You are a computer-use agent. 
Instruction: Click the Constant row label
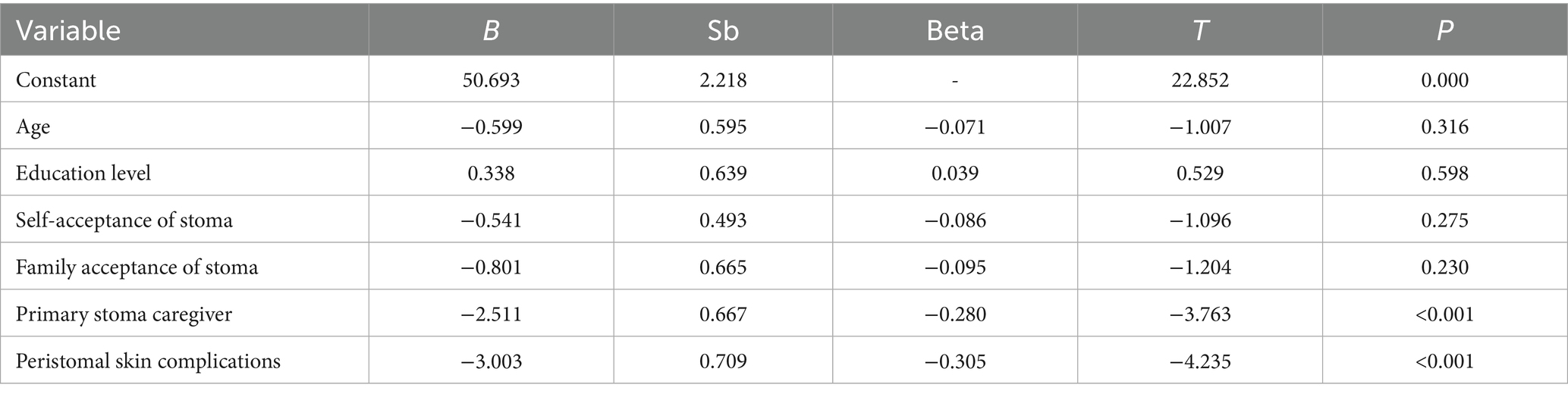pyautogui.click(x=56, y=80)
